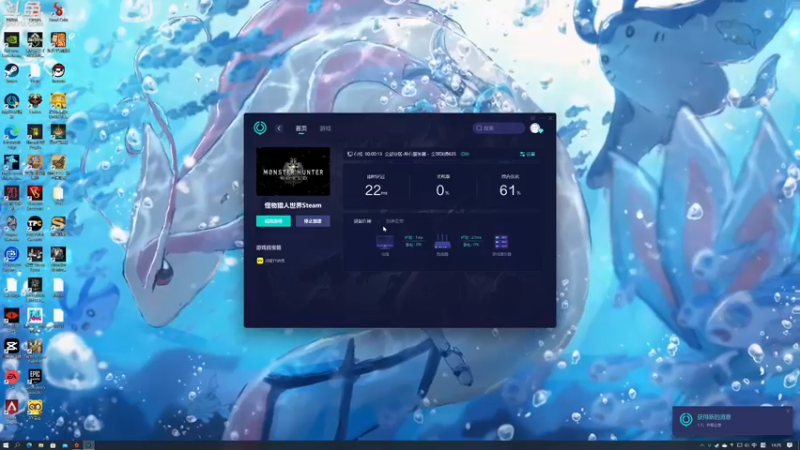Open the TPC desktop shortcut
Screen dimensions: 800x450
point(35,225)
